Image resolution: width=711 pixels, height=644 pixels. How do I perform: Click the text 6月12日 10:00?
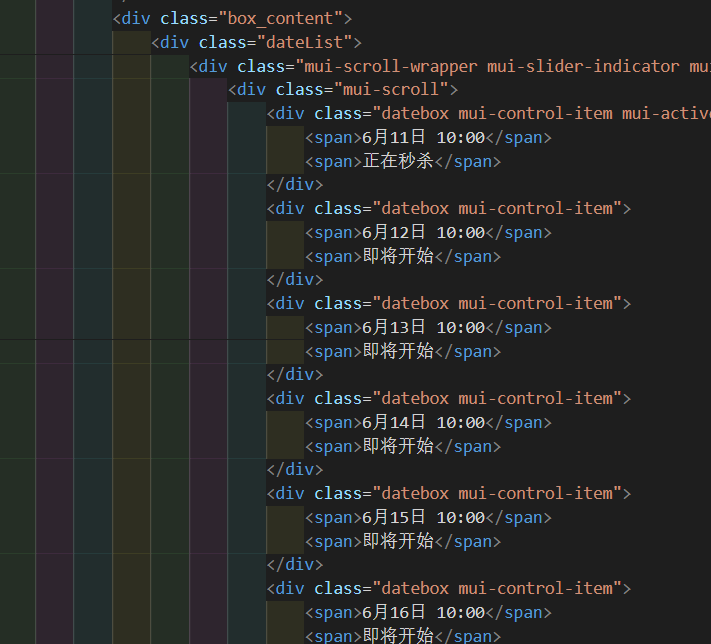[424, 233]
